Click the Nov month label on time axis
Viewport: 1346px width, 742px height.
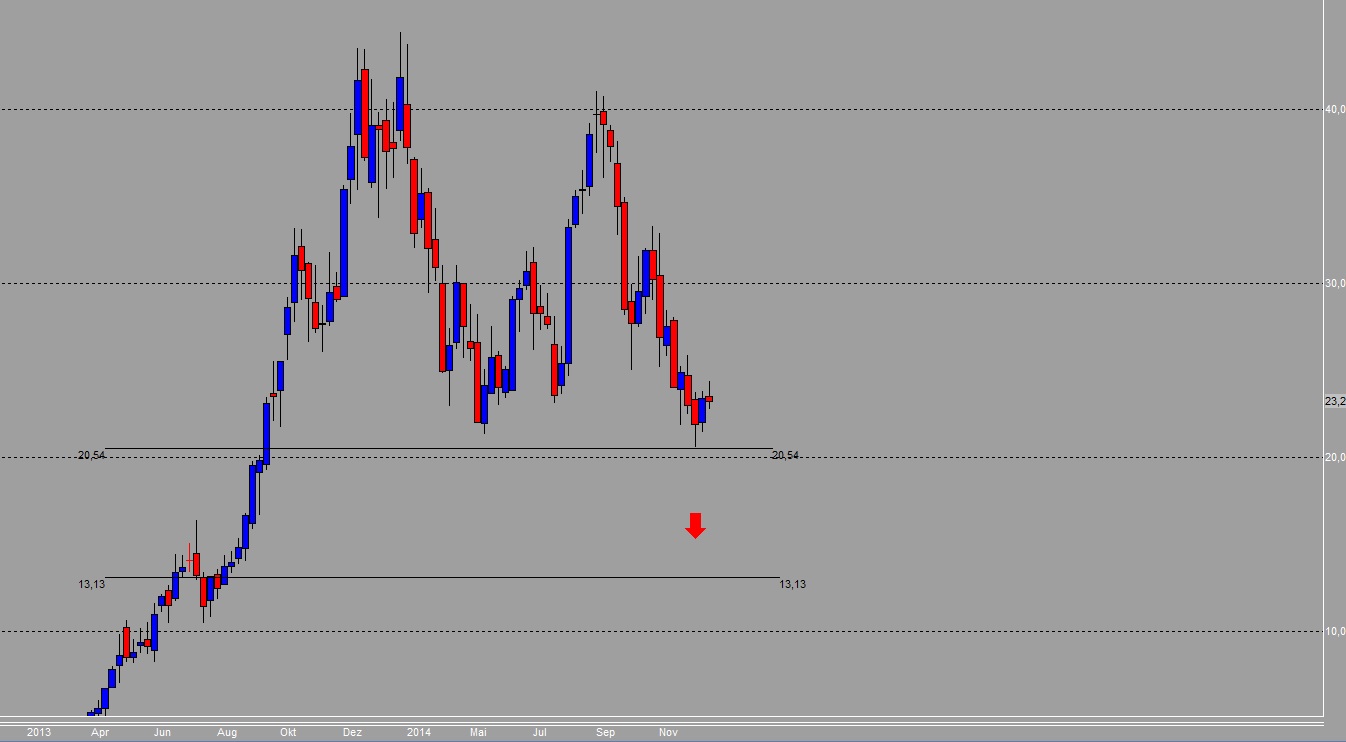[668, 732]
